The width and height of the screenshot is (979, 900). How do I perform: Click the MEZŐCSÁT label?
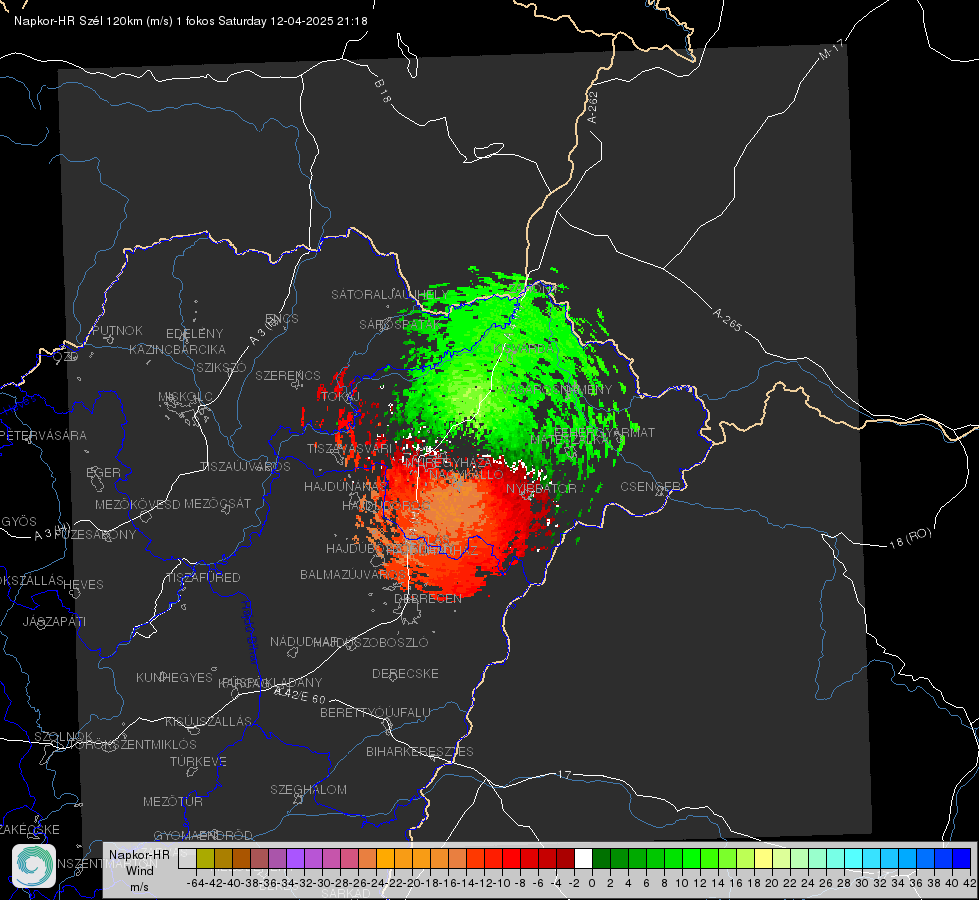pyautogui.click(x=217, y=503)
